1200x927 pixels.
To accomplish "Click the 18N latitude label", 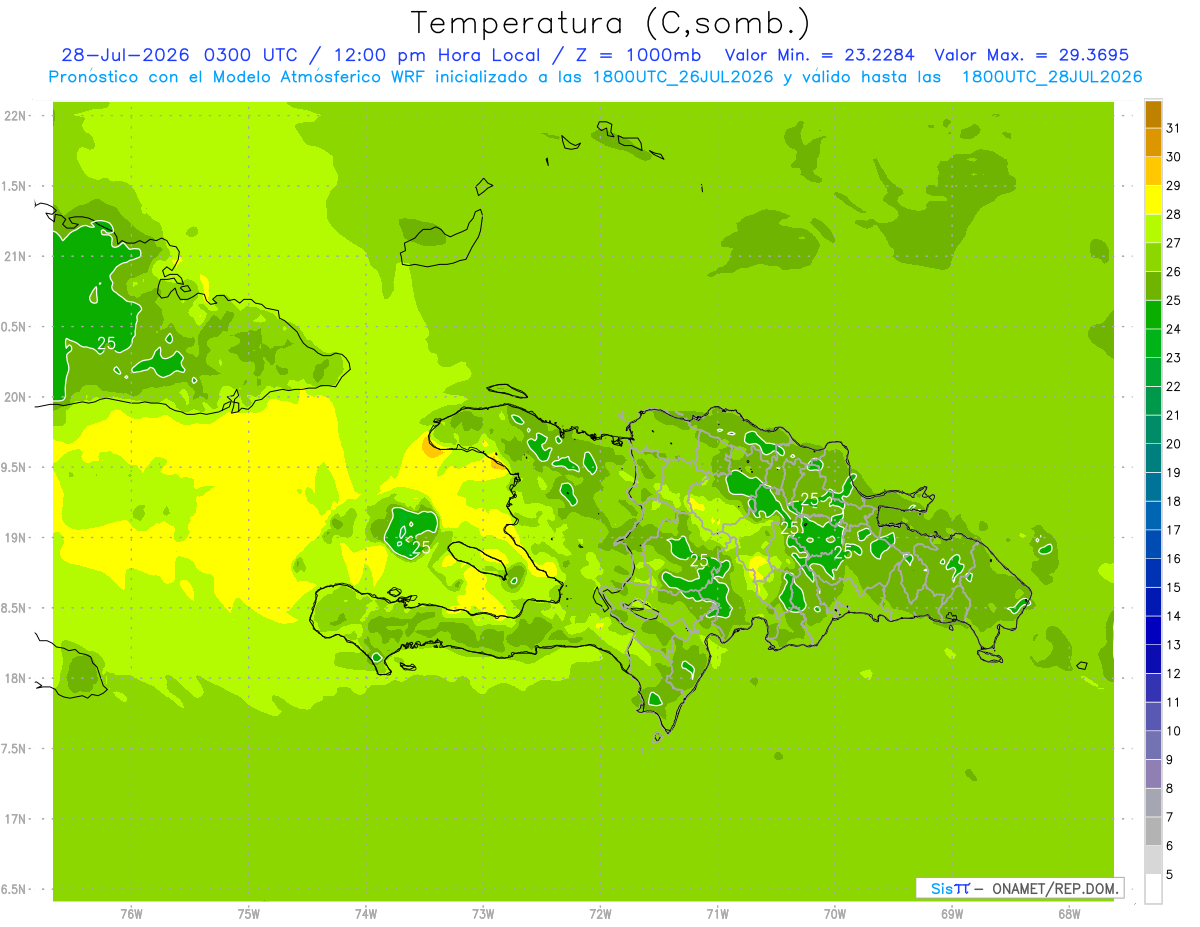I will (x=16, y=678).
